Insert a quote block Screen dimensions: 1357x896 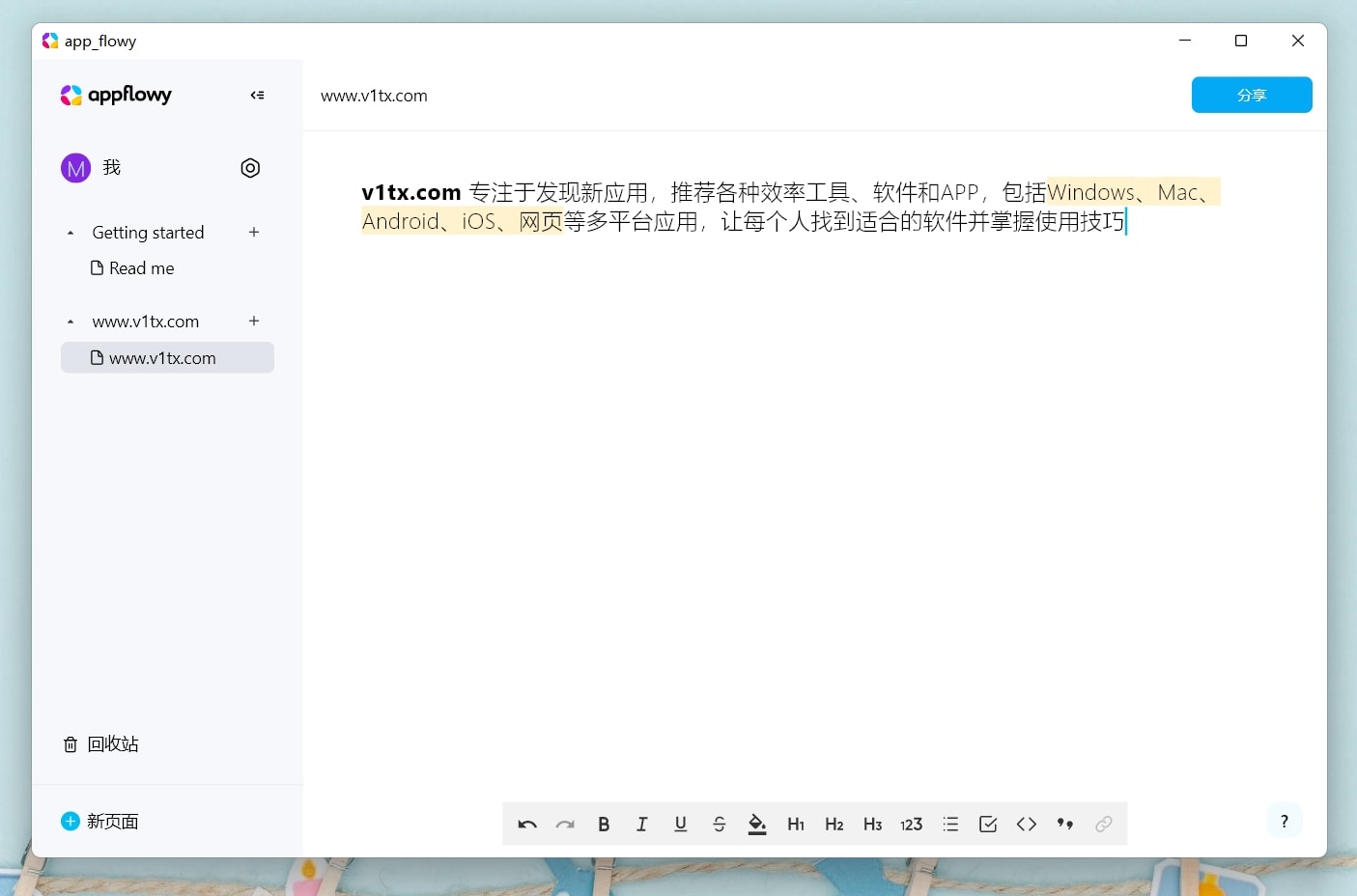coord(1065,824)
